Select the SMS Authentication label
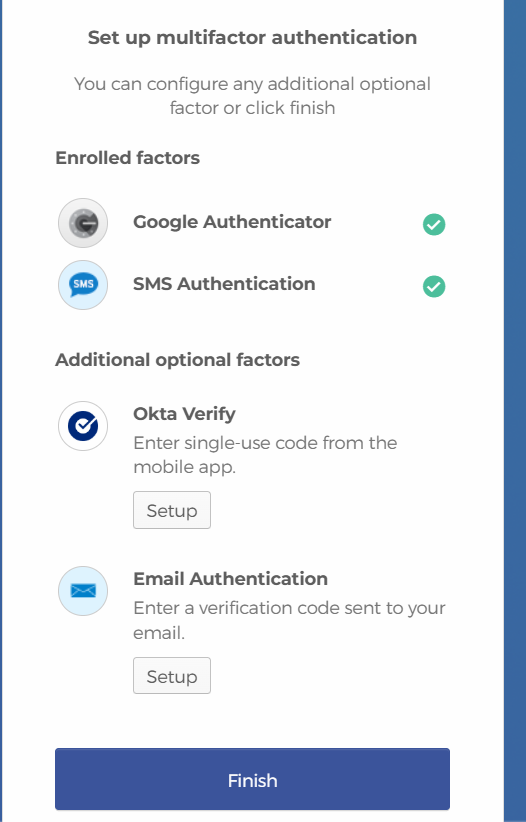Viewport: 526px width, 822px height. tap(224, 284)
